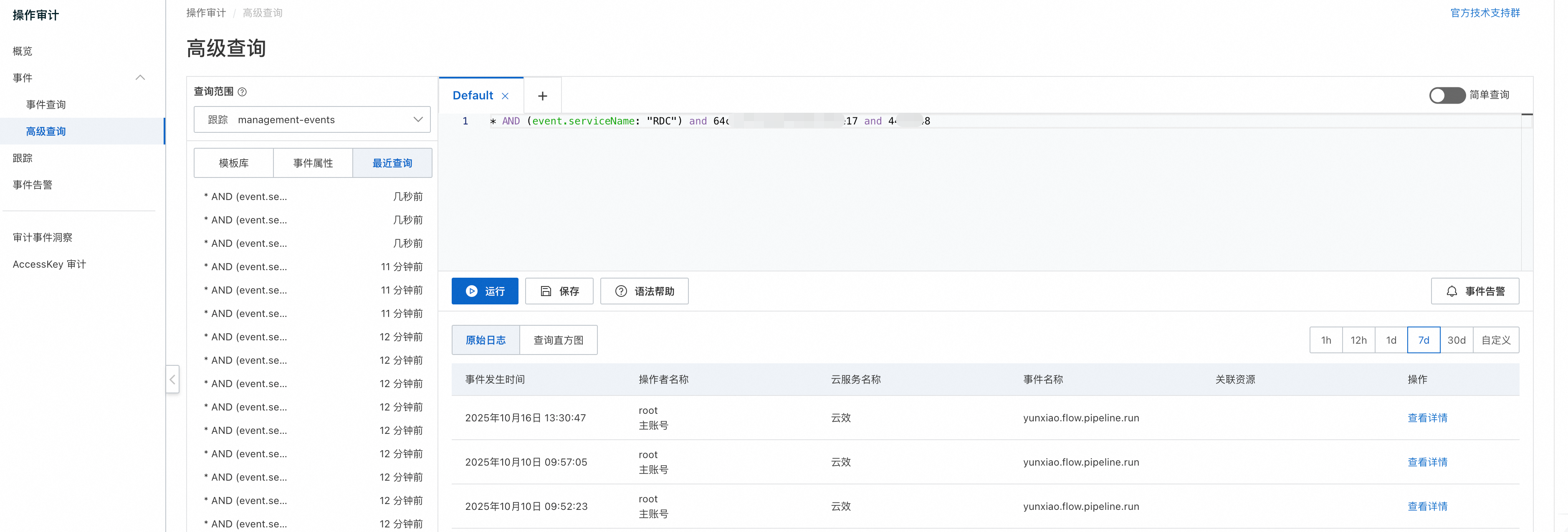Switch to 模板库 tab

click(234, 163)
